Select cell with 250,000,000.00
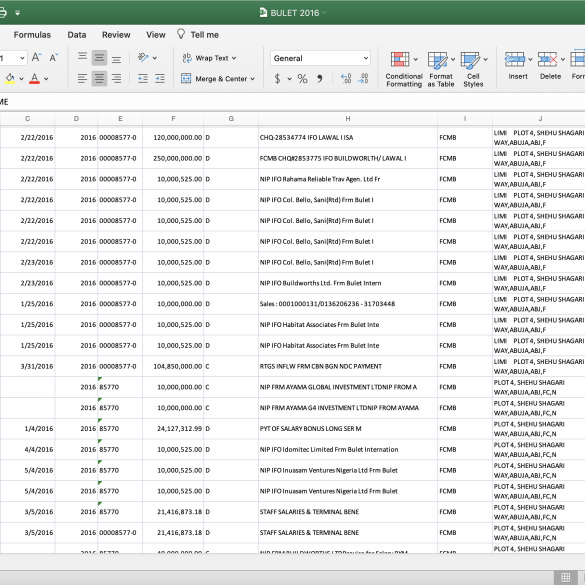This screenshot has height=585, width=585. pos(173,159)
